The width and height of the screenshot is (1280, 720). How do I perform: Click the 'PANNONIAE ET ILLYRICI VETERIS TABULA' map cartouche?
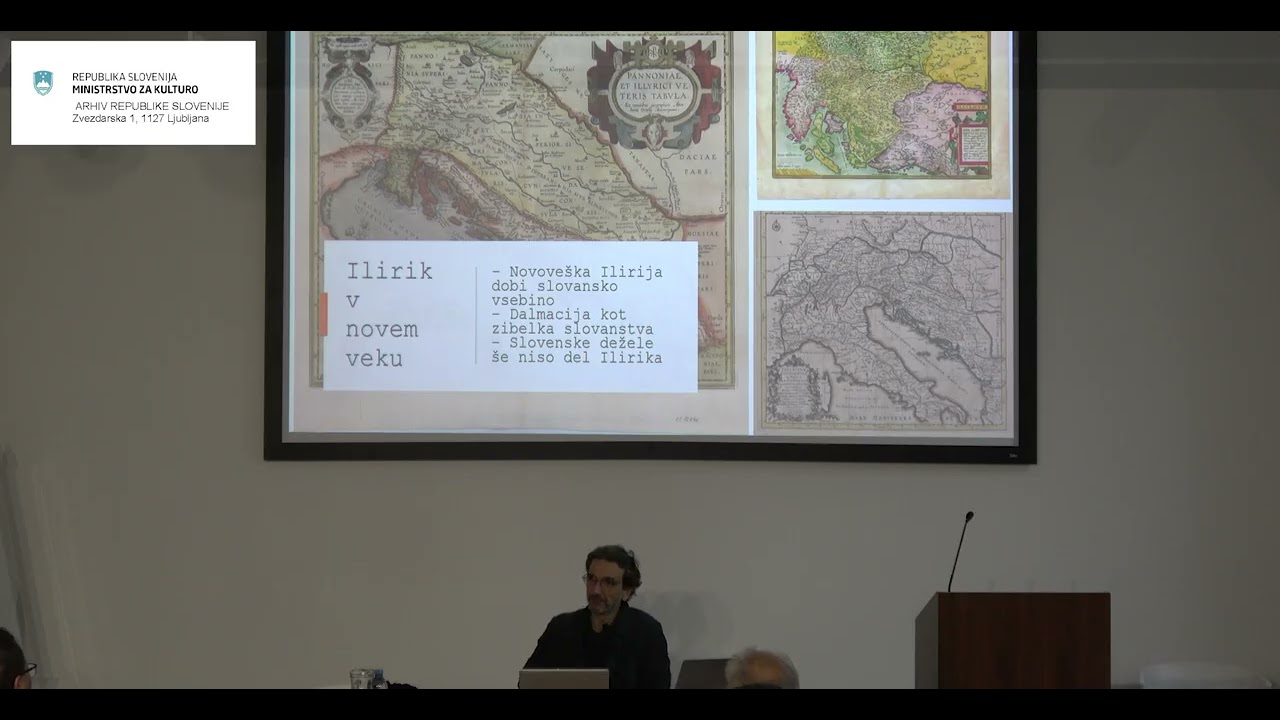click(x=654, y=95)
